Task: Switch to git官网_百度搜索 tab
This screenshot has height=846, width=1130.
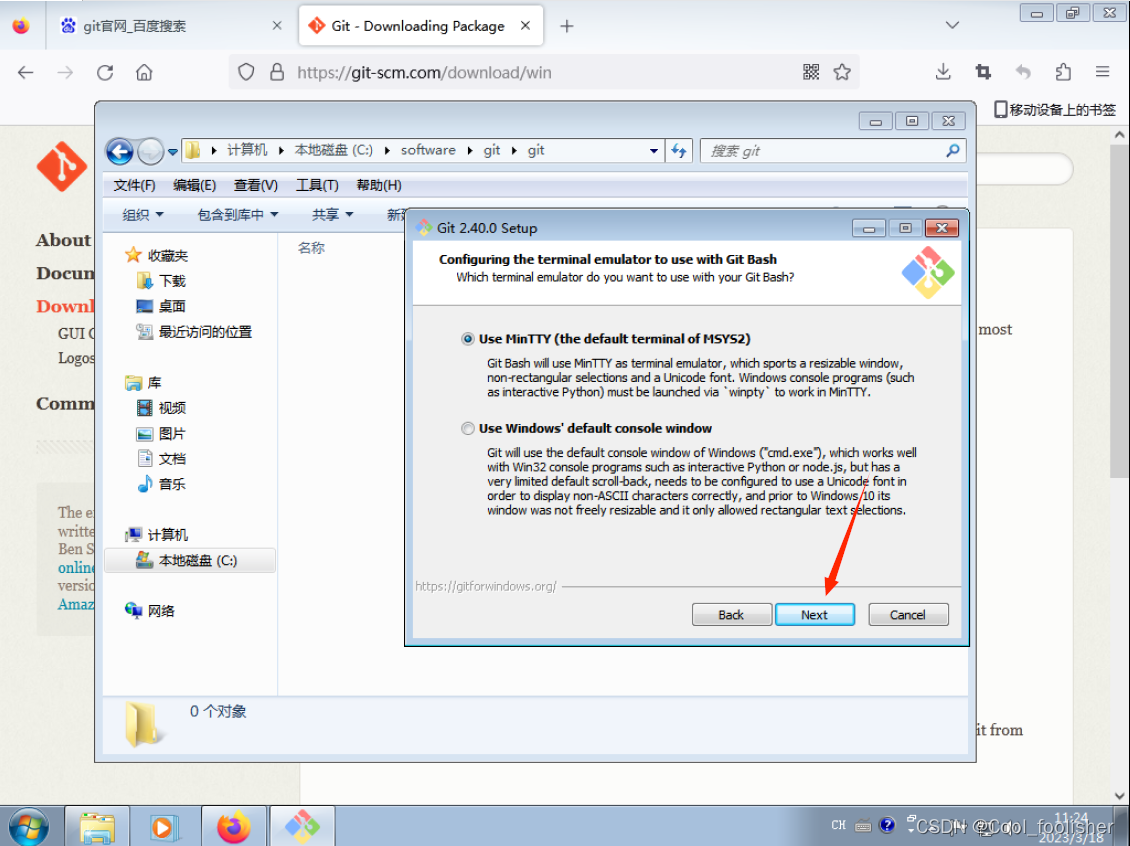Action: click(172, 26)
